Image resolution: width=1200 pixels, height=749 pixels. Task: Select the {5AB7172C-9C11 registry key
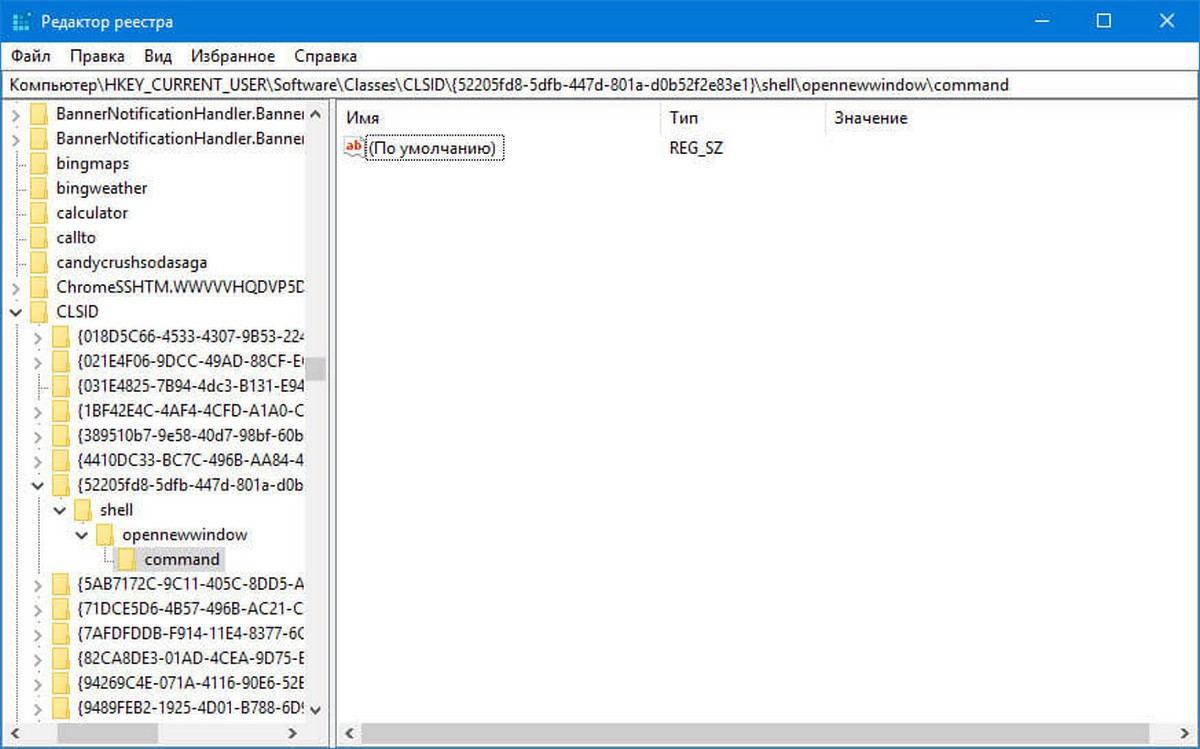[190, 584]
